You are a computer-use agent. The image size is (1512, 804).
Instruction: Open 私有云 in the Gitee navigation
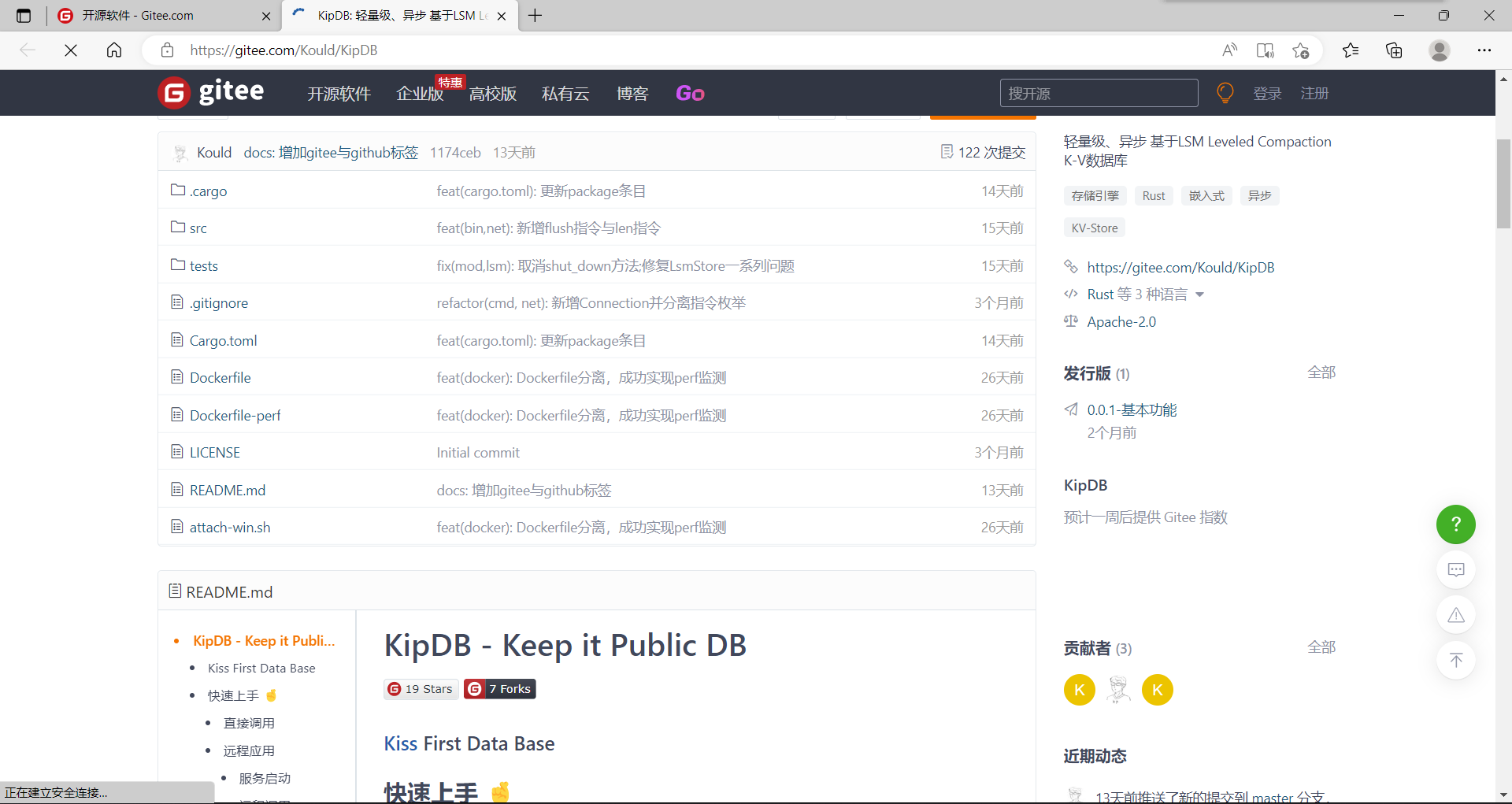(565, 94)
